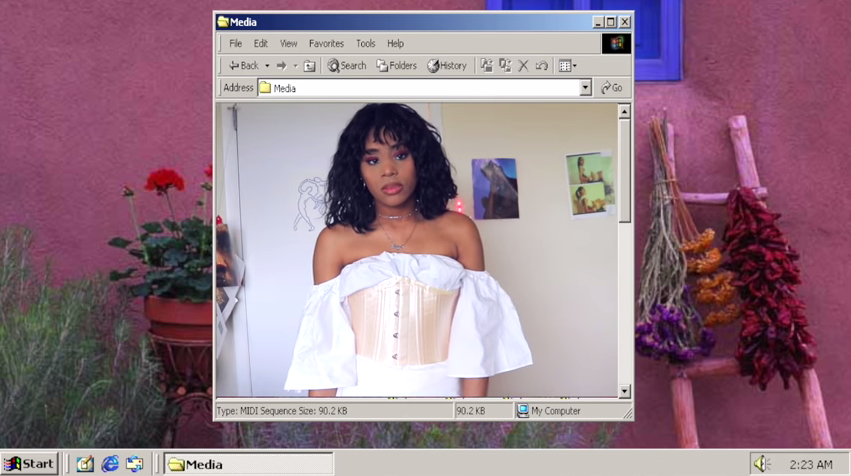Image resolution: width=851 pixels, height=476 pixels.
Task: Click the Media taskbar button
Action: click(249, 465)
